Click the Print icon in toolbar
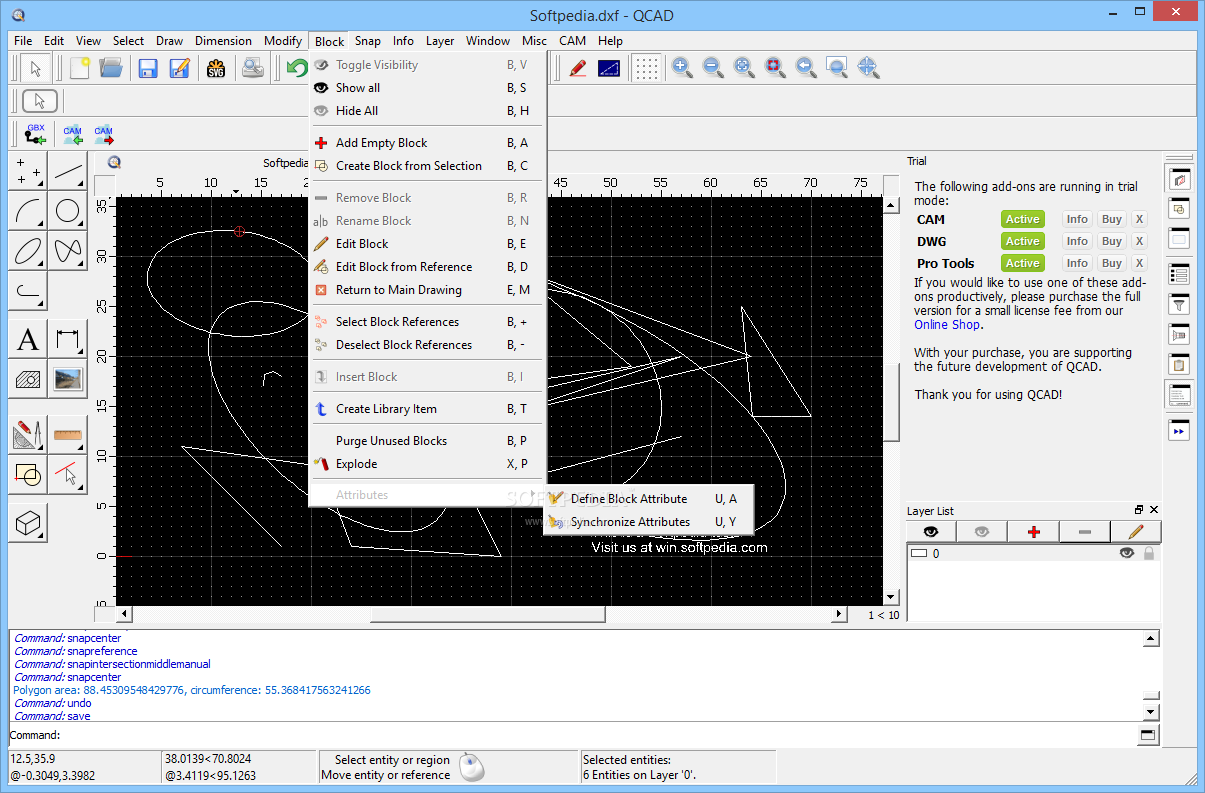Screen dimensions: 1205x793 pos(254,68)
